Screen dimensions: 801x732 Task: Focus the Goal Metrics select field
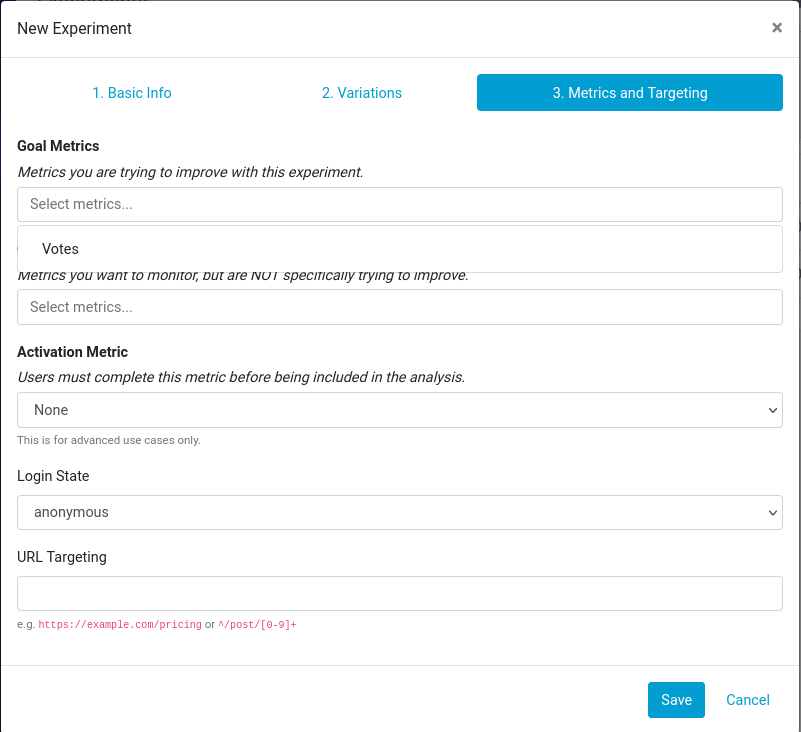click(x=399, y=204)
